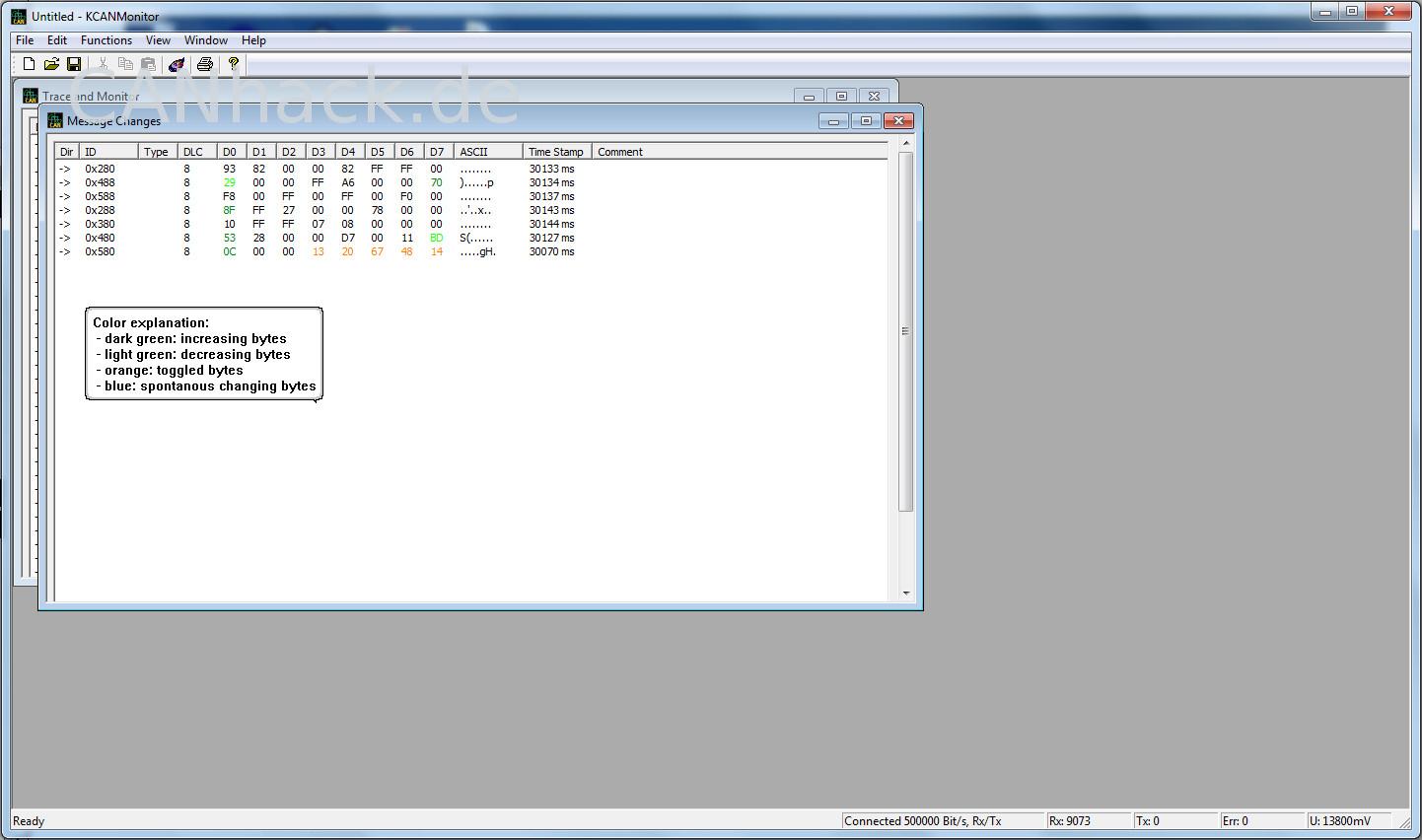
Task: Click the Tx: 0 status bar counter
Action: point(1174,820)
